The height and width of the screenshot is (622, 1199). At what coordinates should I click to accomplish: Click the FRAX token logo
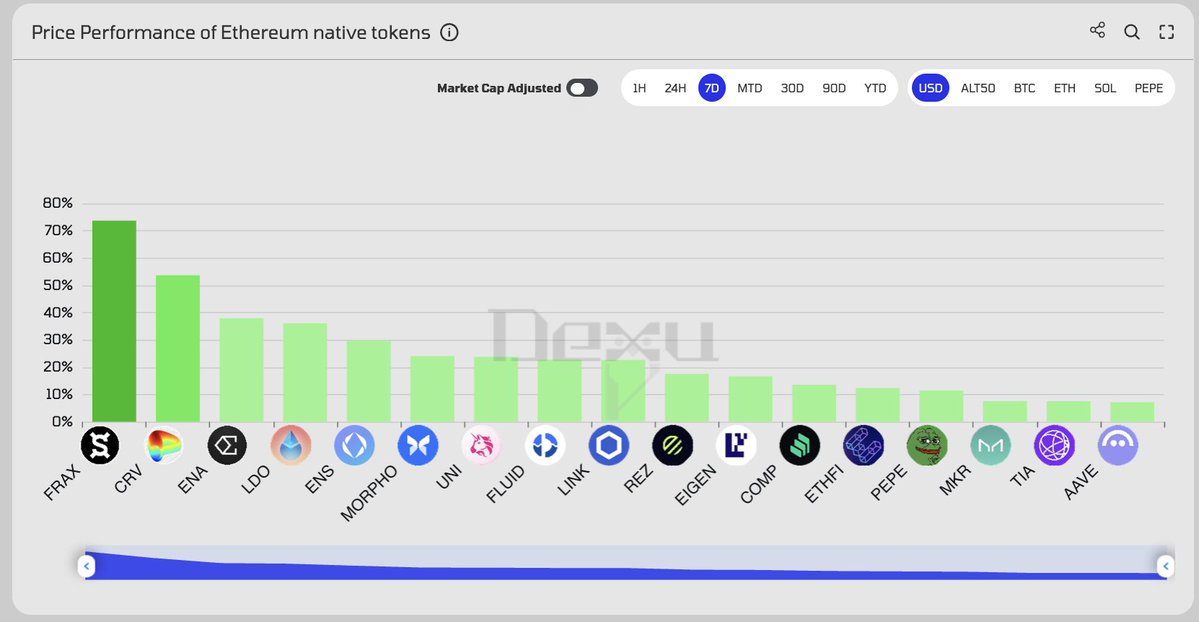(x=100, y=445)
